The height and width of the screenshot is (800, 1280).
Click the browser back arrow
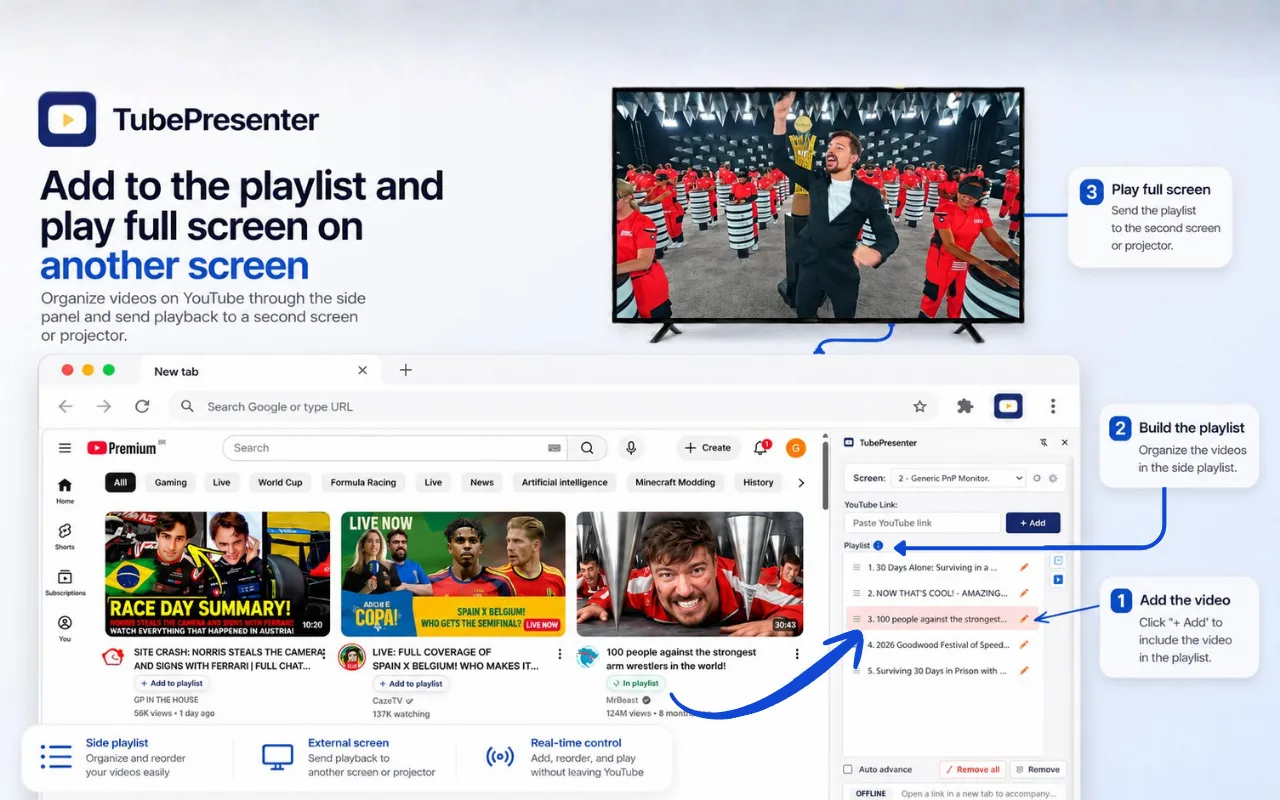(65, 406)
